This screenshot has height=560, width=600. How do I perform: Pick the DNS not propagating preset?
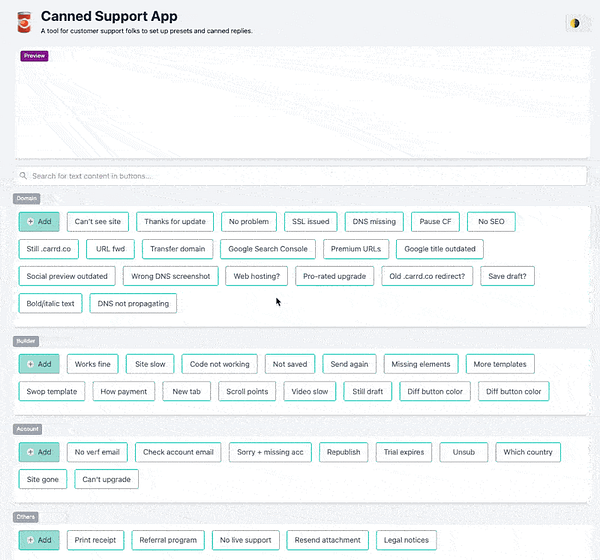tap(133, 303)
